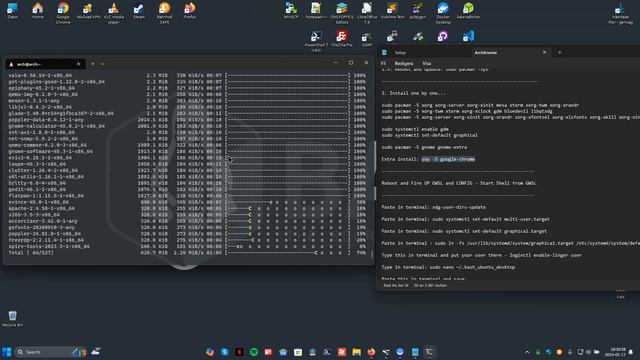Click the 'sudo pacman -S gnome gnome-extra' line
The height and width of the screenshot is (360, 640).
pyautogui.click(x=424, y=147)
